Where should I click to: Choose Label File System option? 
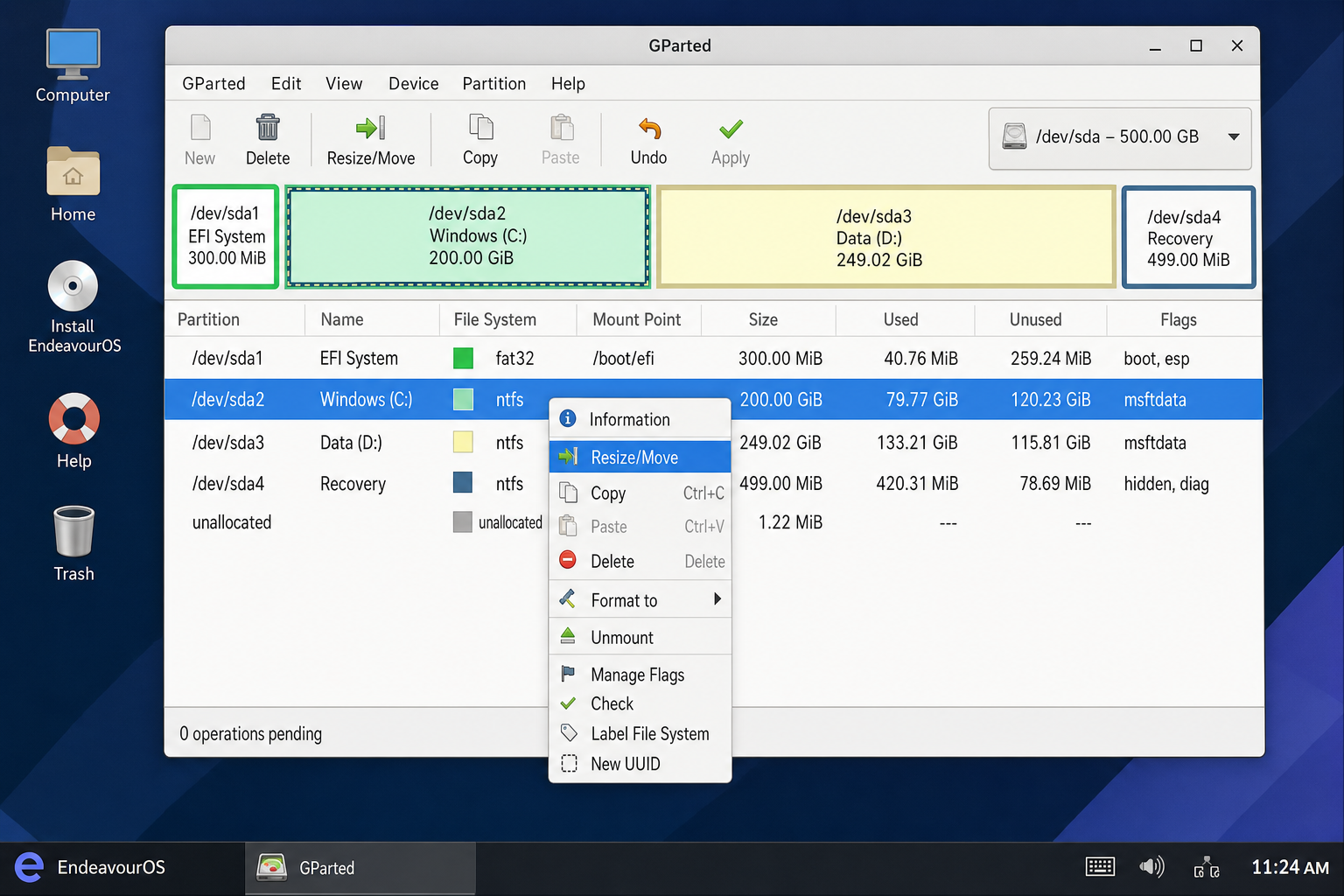(640, 733)
